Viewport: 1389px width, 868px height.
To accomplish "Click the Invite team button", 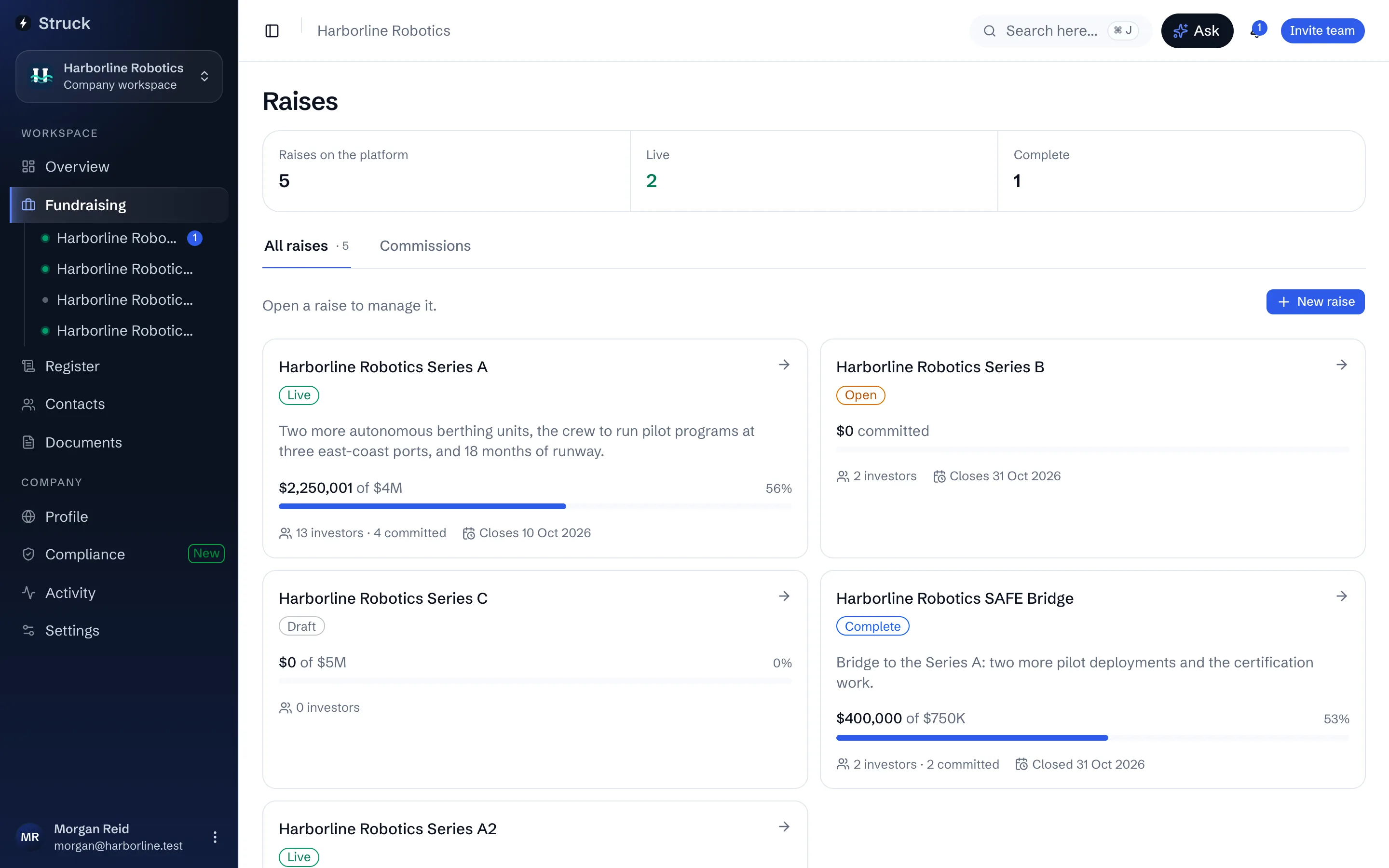I will [x=1322, y=31].
